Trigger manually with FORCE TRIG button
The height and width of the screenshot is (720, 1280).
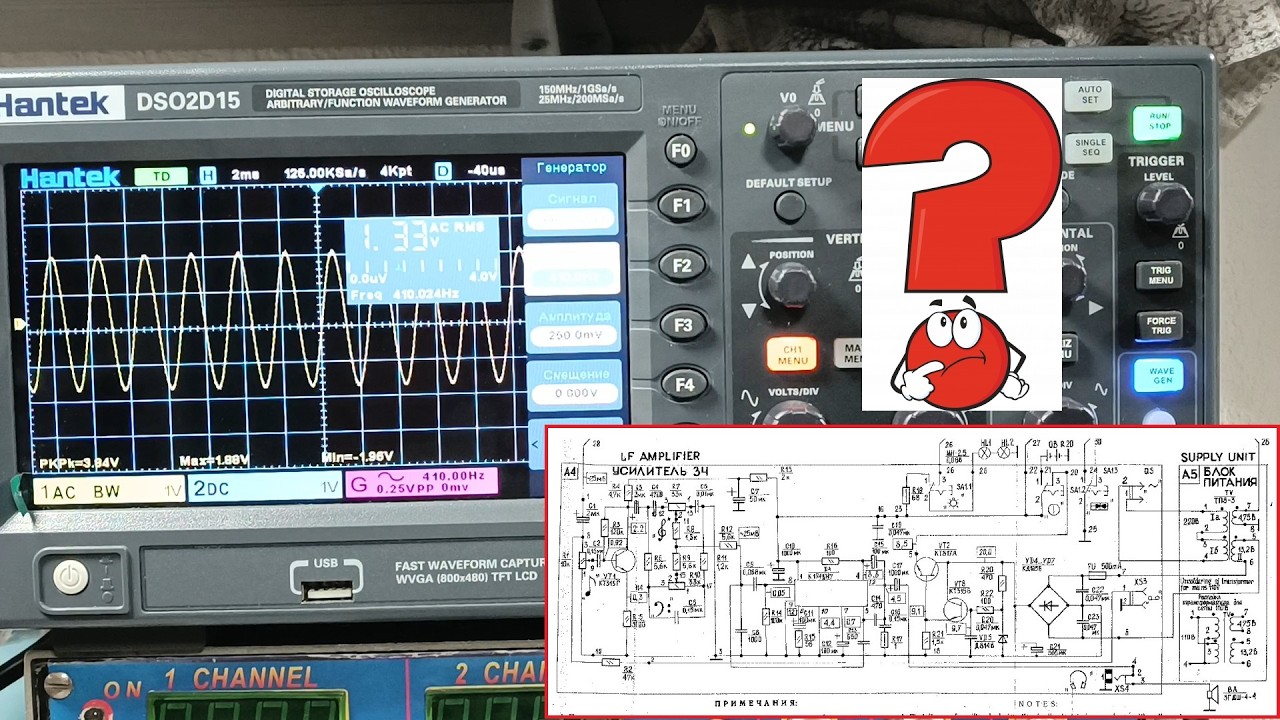[1160, 327]
